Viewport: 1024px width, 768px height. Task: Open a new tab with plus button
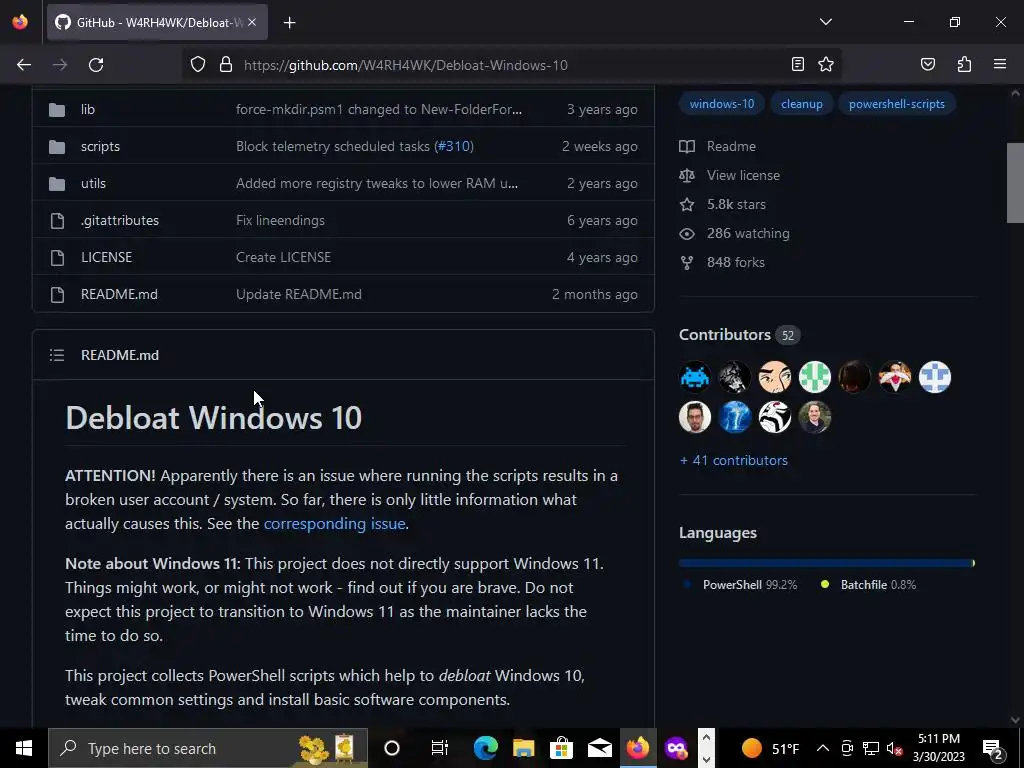(289, 23)
